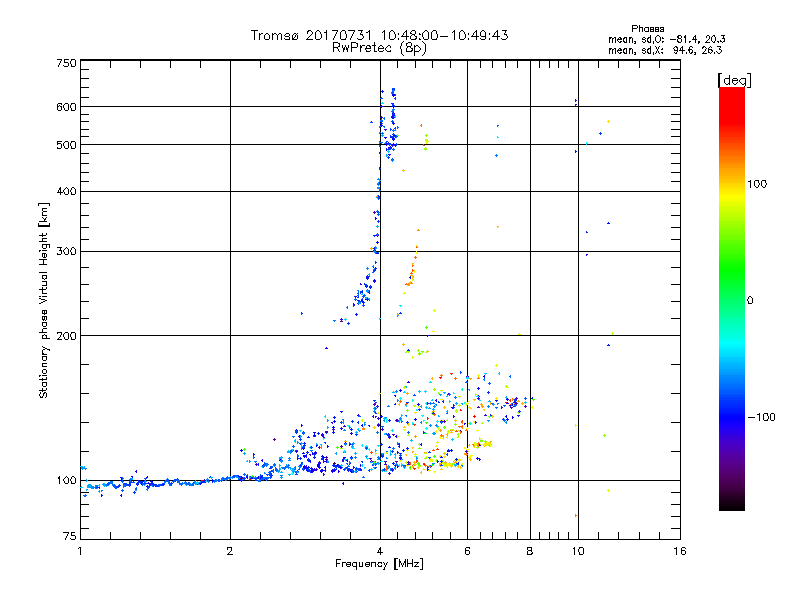Click the y-axis label '300'
The width and height of the screenshot is (800, 600).
(66, 252)
